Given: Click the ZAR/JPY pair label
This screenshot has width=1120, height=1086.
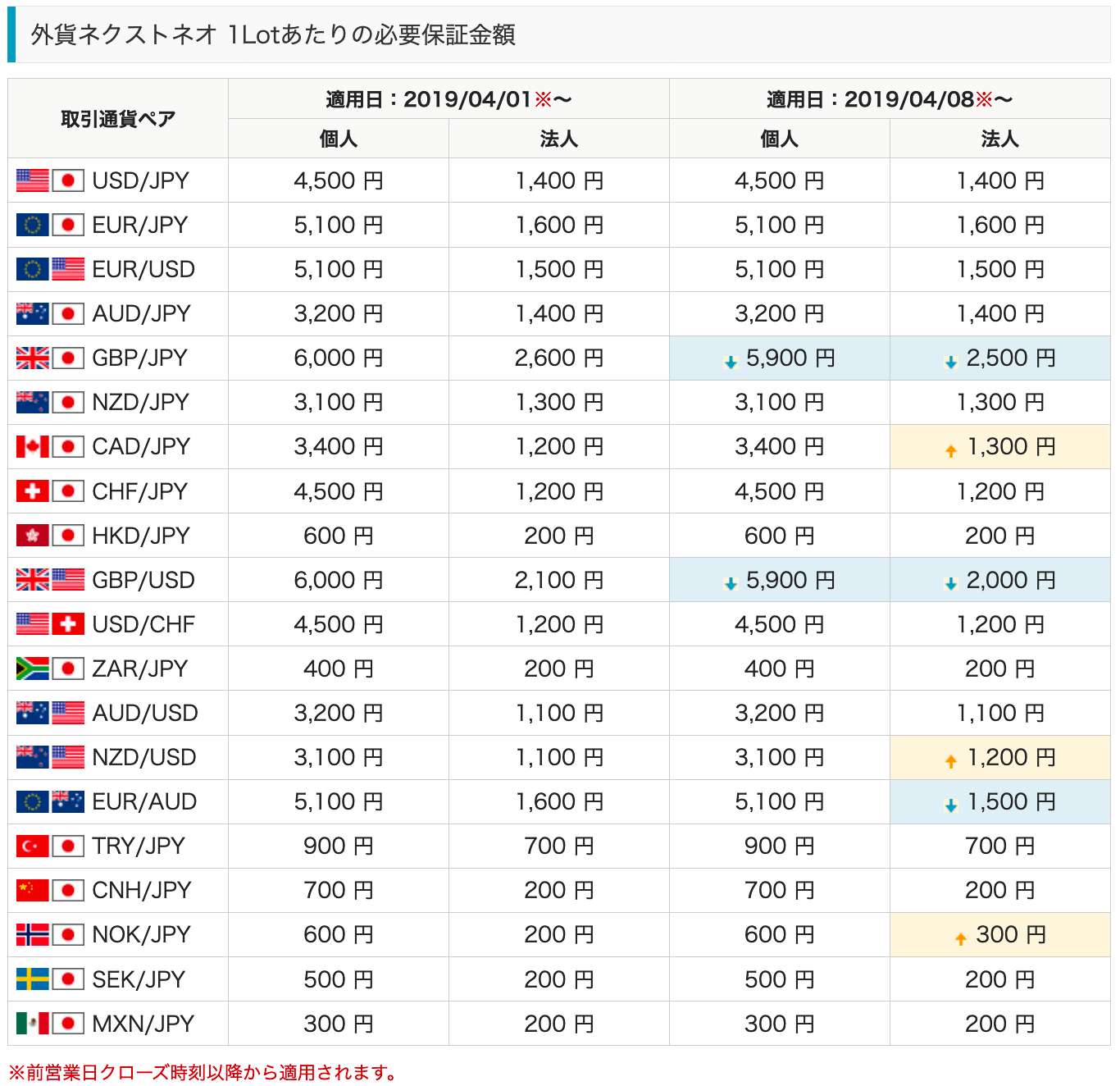Looking at the screenshot, I should pyautogui.click(x=140, y=668).
